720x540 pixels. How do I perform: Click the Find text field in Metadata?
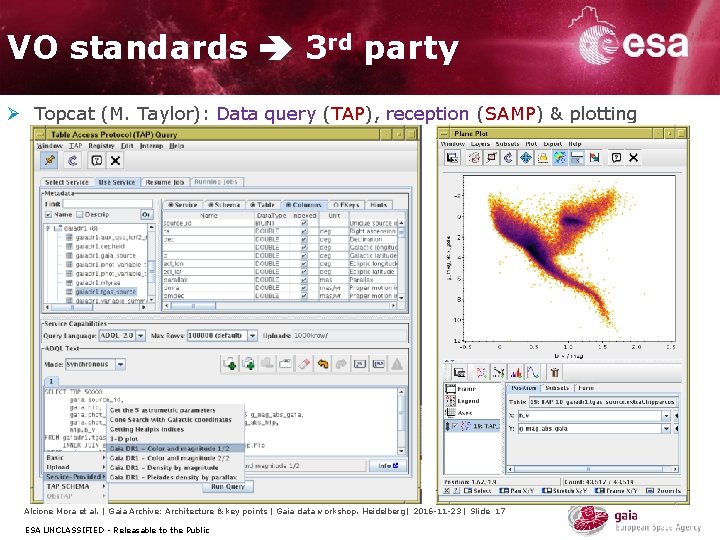[107, 203]
